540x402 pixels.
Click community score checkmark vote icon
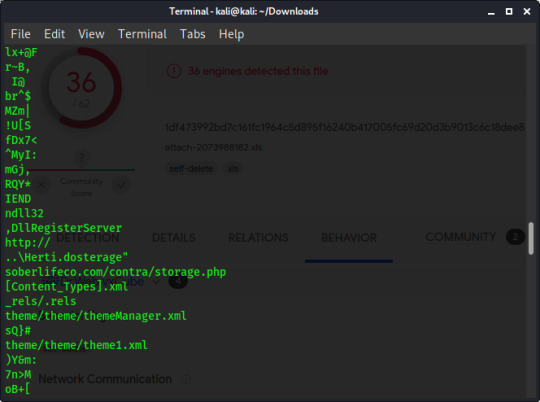(x=121, y=185)
